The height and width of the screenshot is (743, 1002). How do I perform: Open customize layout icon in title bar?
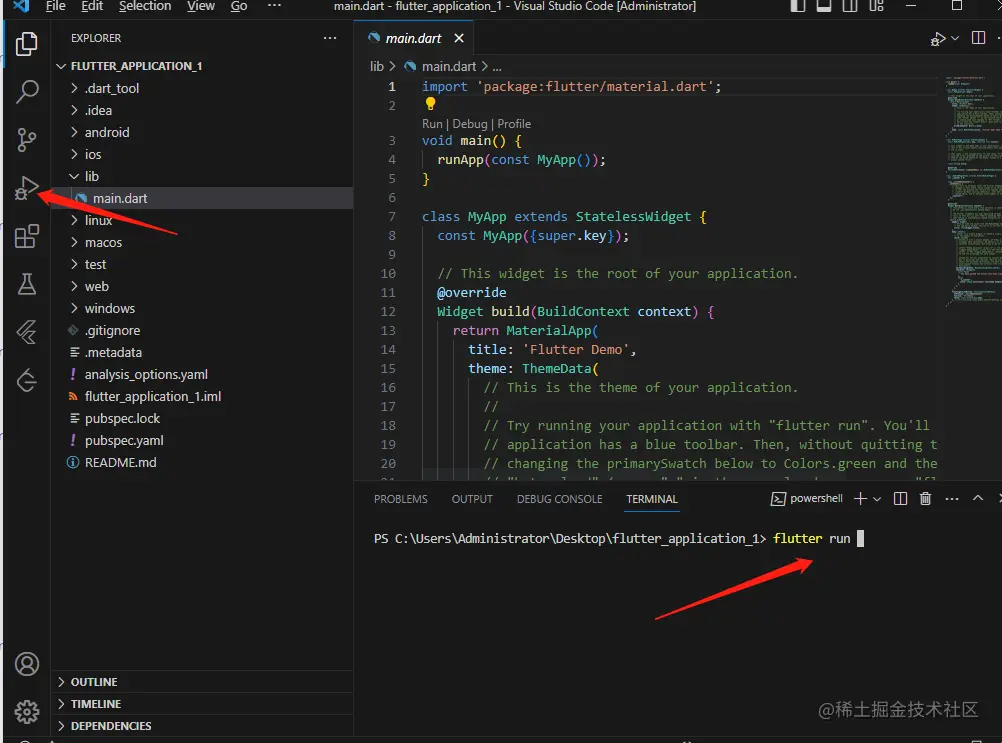[x=876, y=6]
